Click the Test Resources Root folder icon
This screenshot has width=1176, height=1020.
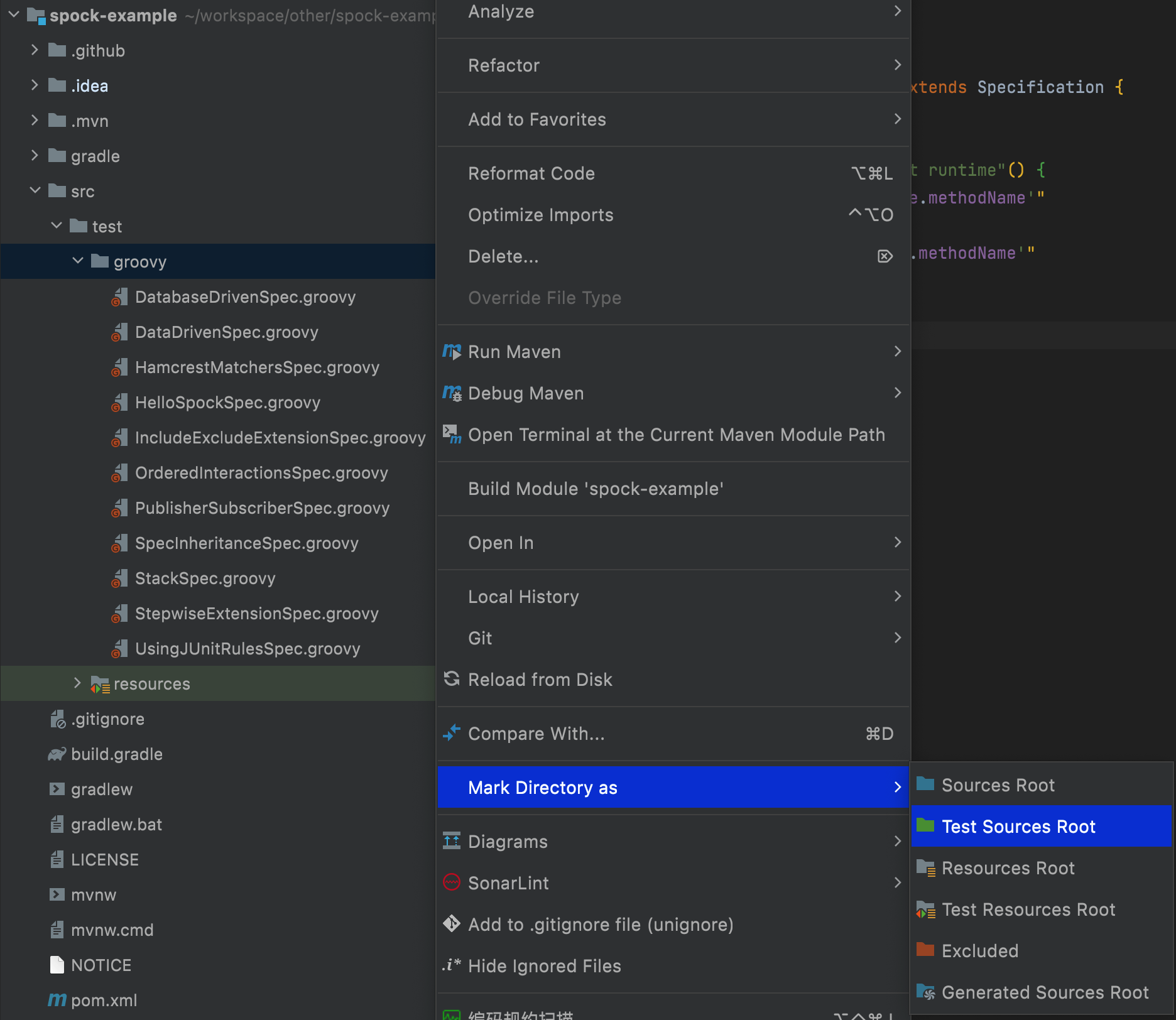click(x=926, y=909)
